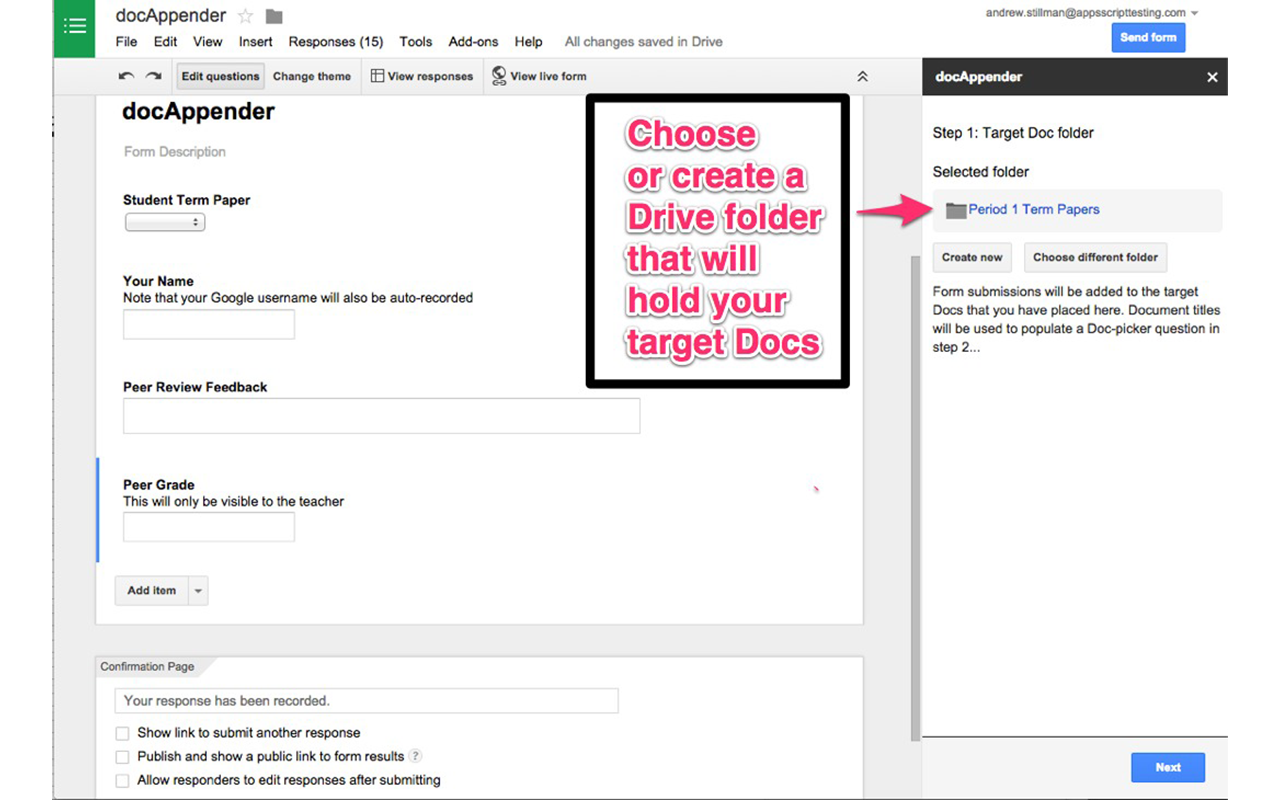Open the Responses (15) menu
1280x800 pixels.
pyautogui.click(x=336, y=42)
